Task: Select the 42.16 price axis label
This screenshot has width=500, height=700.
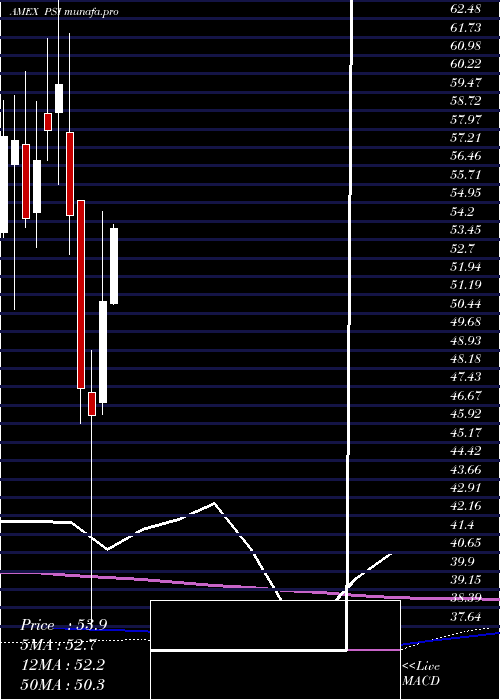Action: click(465, 506)
